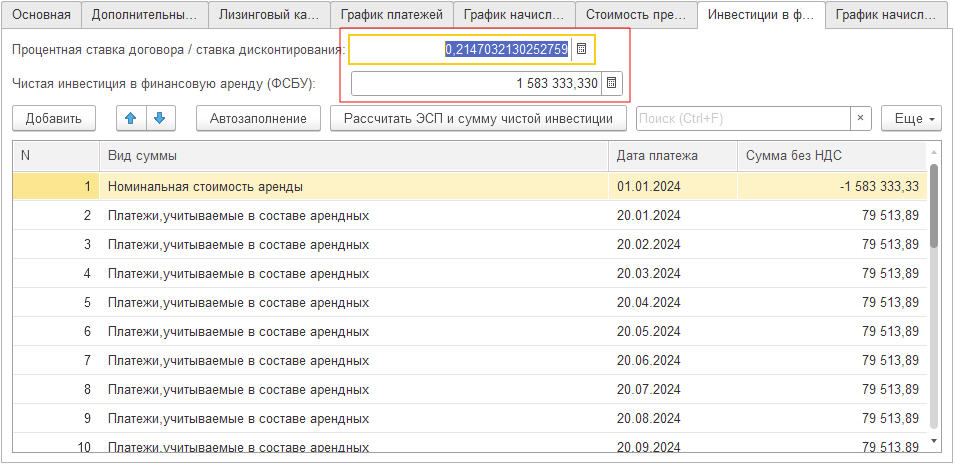Open calculator icon in net investment field
This screenshot has width=955, height=465.
tap(613, 83)
